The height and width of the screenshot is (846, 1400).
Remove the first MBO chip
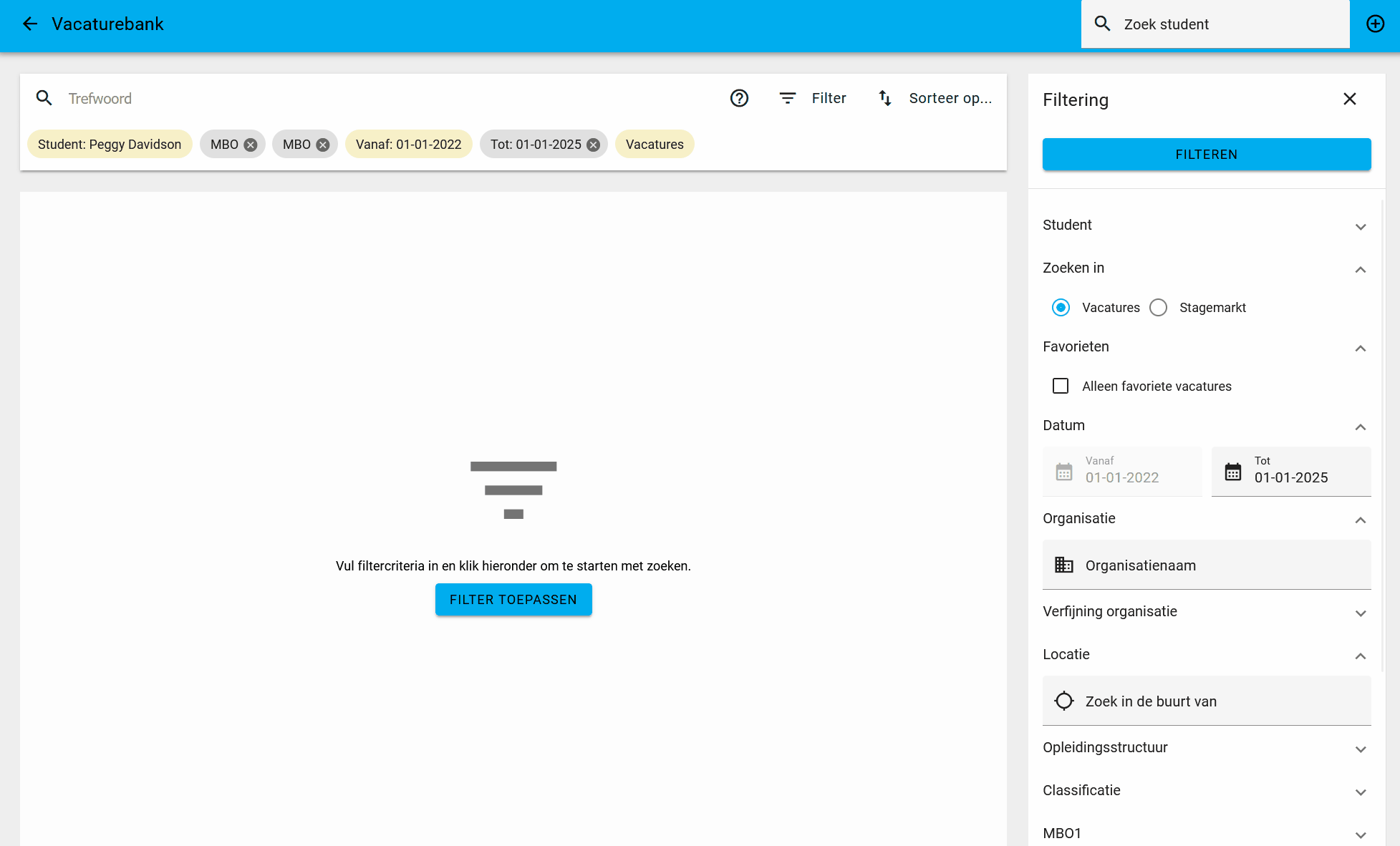[251, 145]
